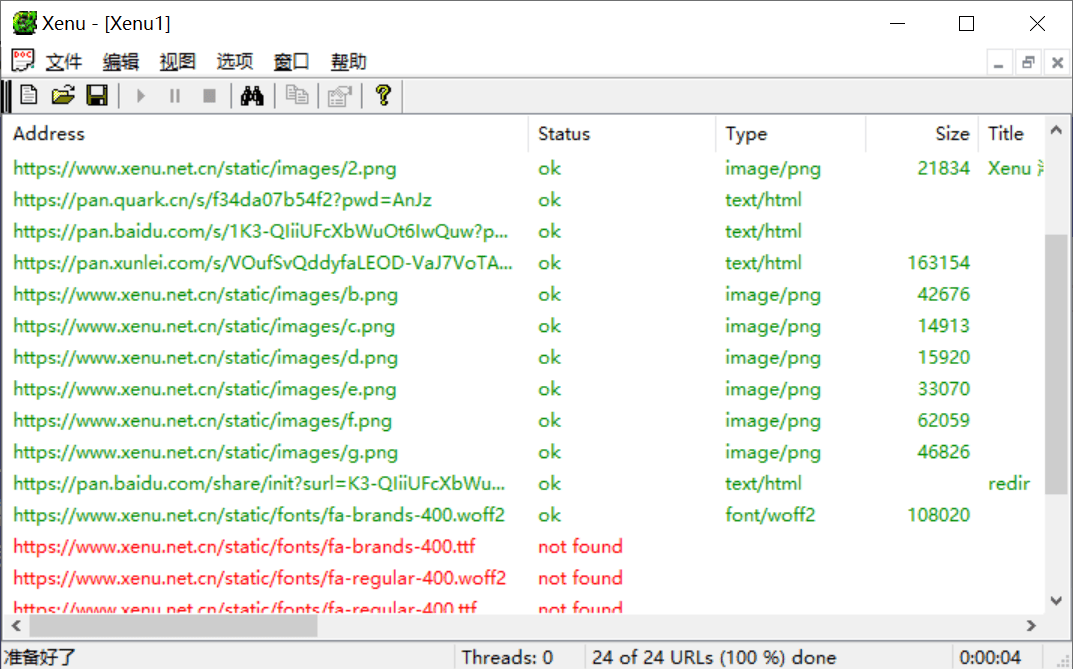Save results using the floppy disk icon
This screenshot has height=669, width=1073.
pos(97,95)
